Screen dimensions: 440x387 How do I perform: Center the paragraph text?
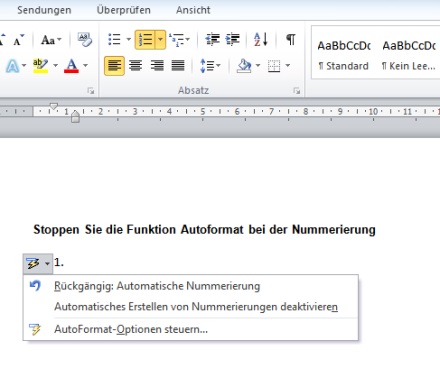click(x=135, y=66)
